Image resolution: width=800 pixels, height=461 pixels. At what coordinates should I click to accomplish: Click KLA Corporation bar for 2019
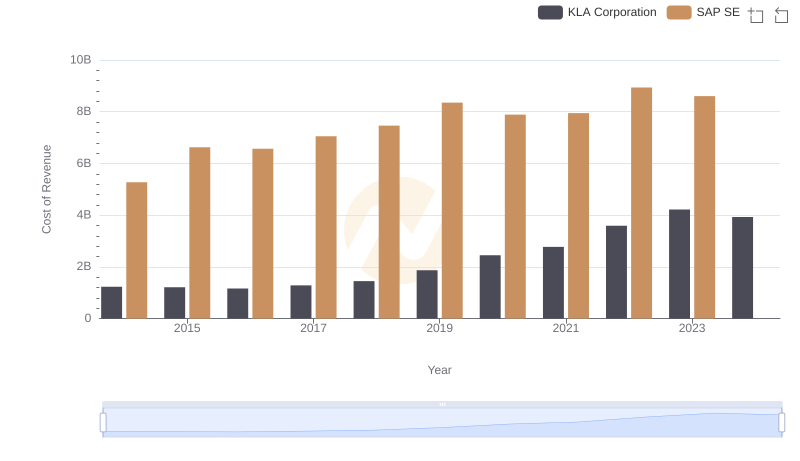click(427, 294)
